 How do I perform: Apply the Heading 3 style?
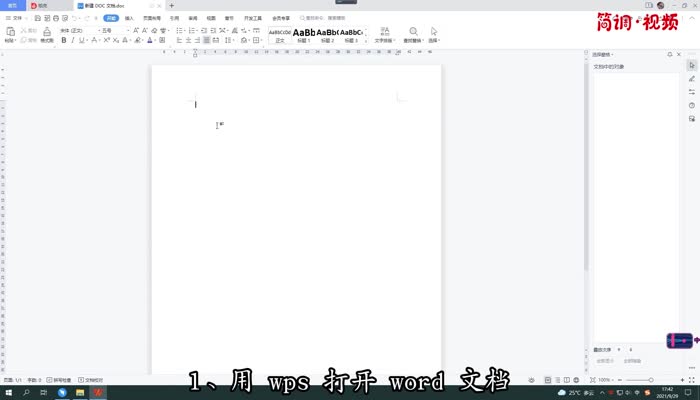(351, 35)
